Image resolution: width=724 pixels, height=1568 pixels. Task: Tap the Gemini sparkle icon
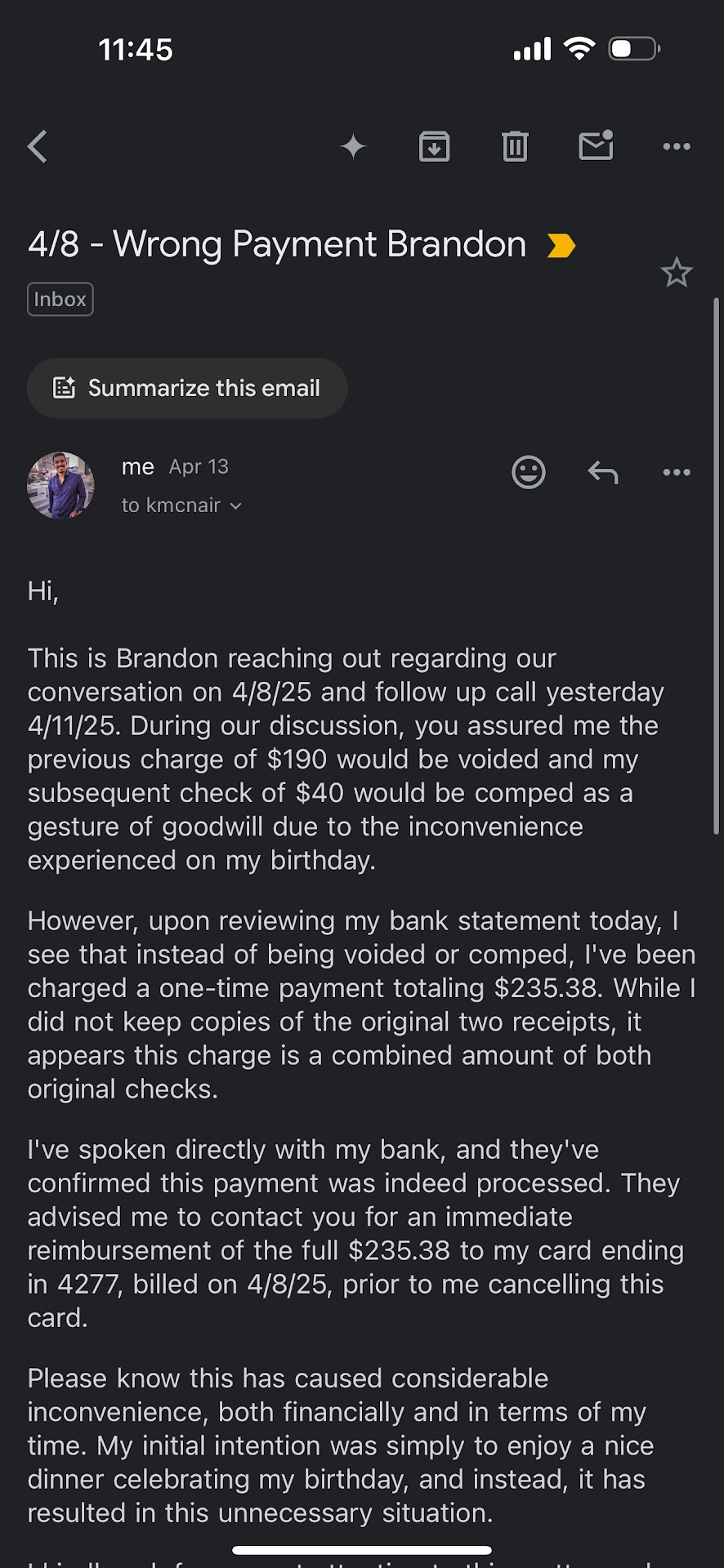tap(353, 147)
